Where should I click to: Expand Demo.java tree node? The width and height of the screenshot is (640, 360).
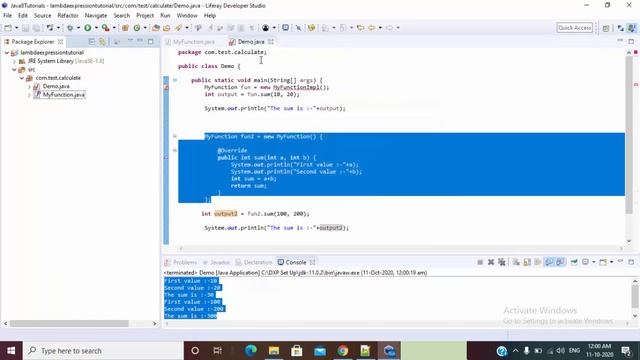tap(29, 87)
